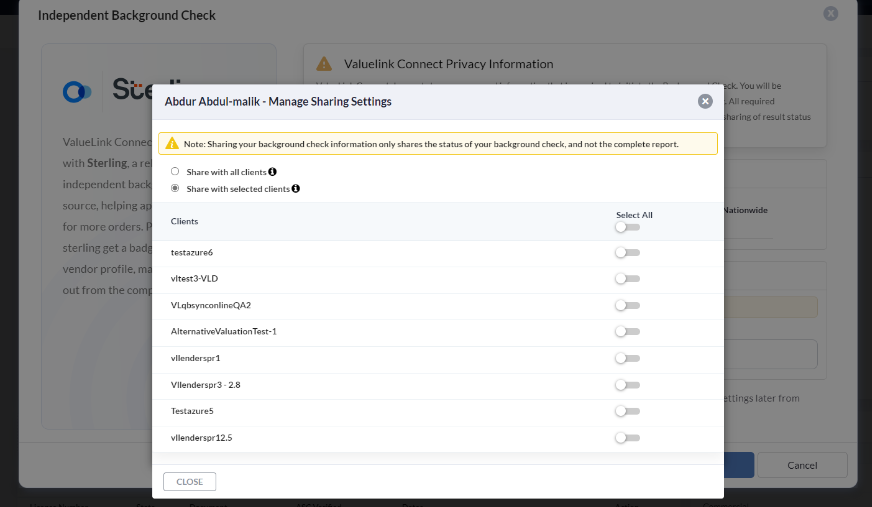Image resolution: width=872 pixels, height=507 pixels.
Task: Enable sharing toggle for vltest3-VLD
Action: (x=627, y=279)
